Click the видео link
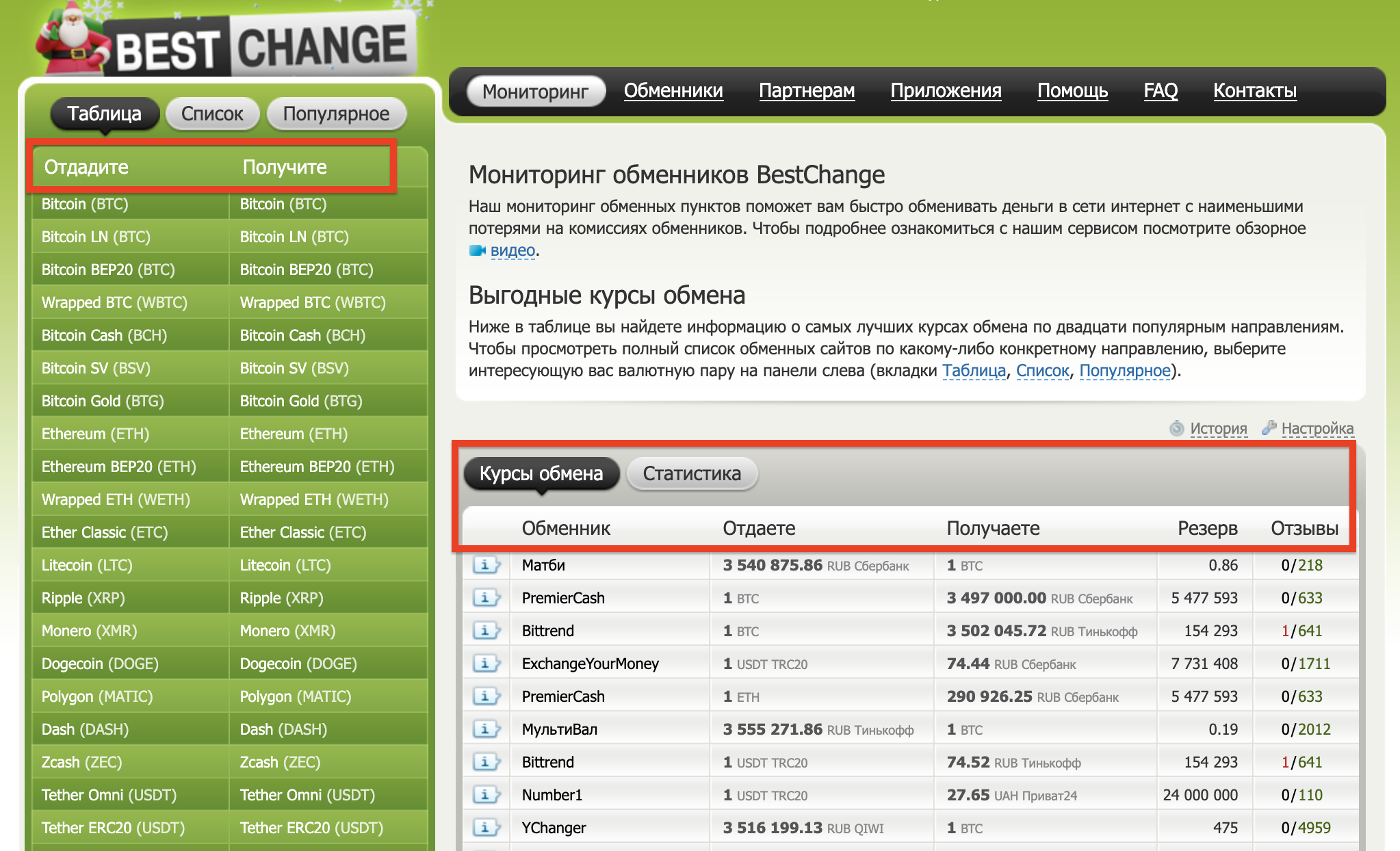The image size is (1400, 851). tap(513, 250)
